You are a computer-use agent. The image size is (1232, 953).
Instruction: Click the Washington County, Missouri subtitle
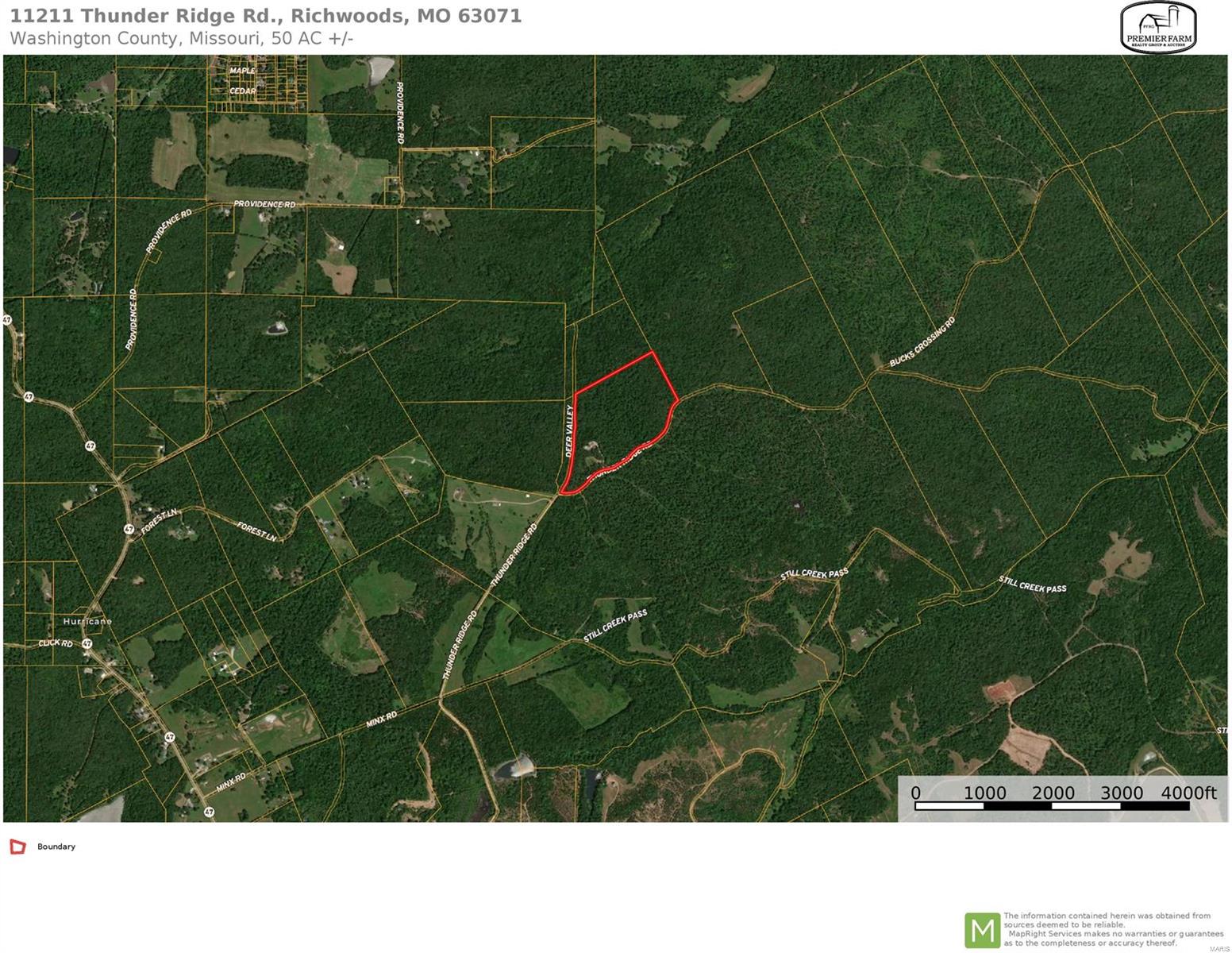click(181, 38)
